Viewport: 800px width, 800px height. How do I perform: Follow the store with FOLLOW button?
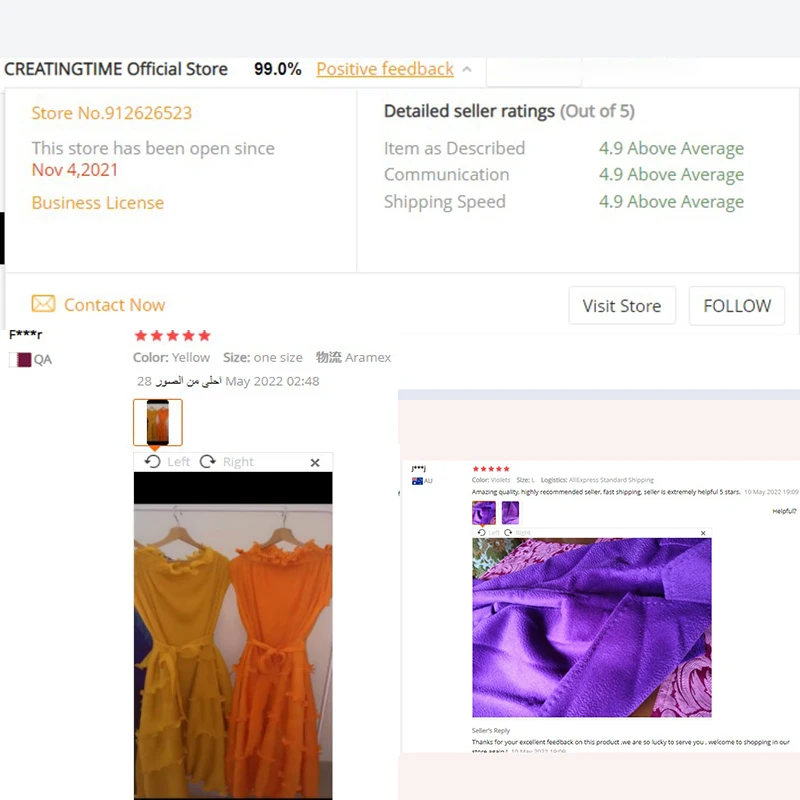point(737,306)
